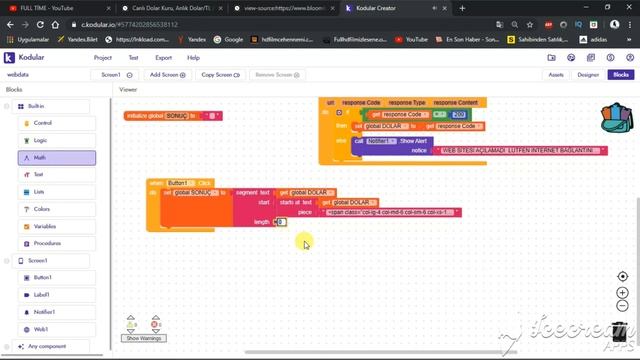Navigate back in the browser
Image resolution: width=640 pixels, height=360 pixels.
(10, 25)
